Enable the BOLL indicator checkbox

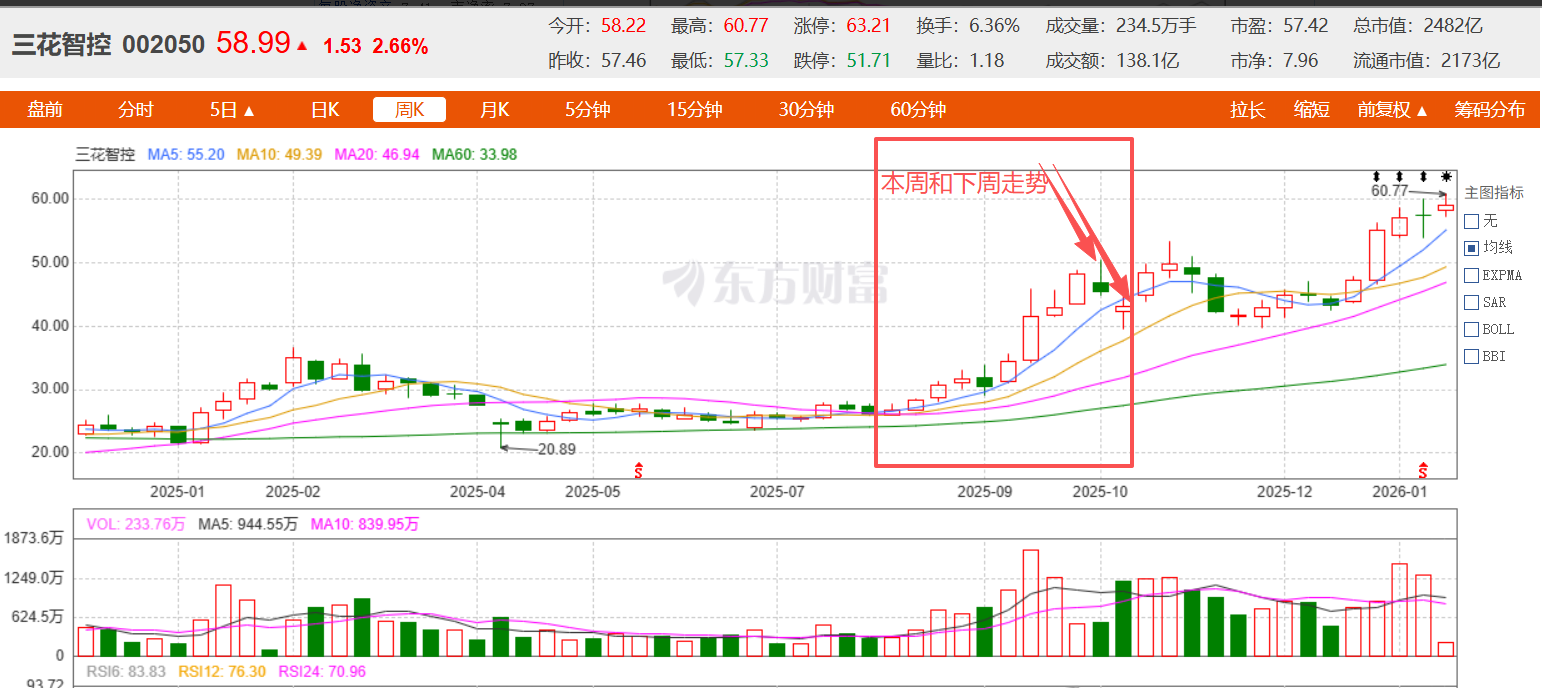[1471, 328]
